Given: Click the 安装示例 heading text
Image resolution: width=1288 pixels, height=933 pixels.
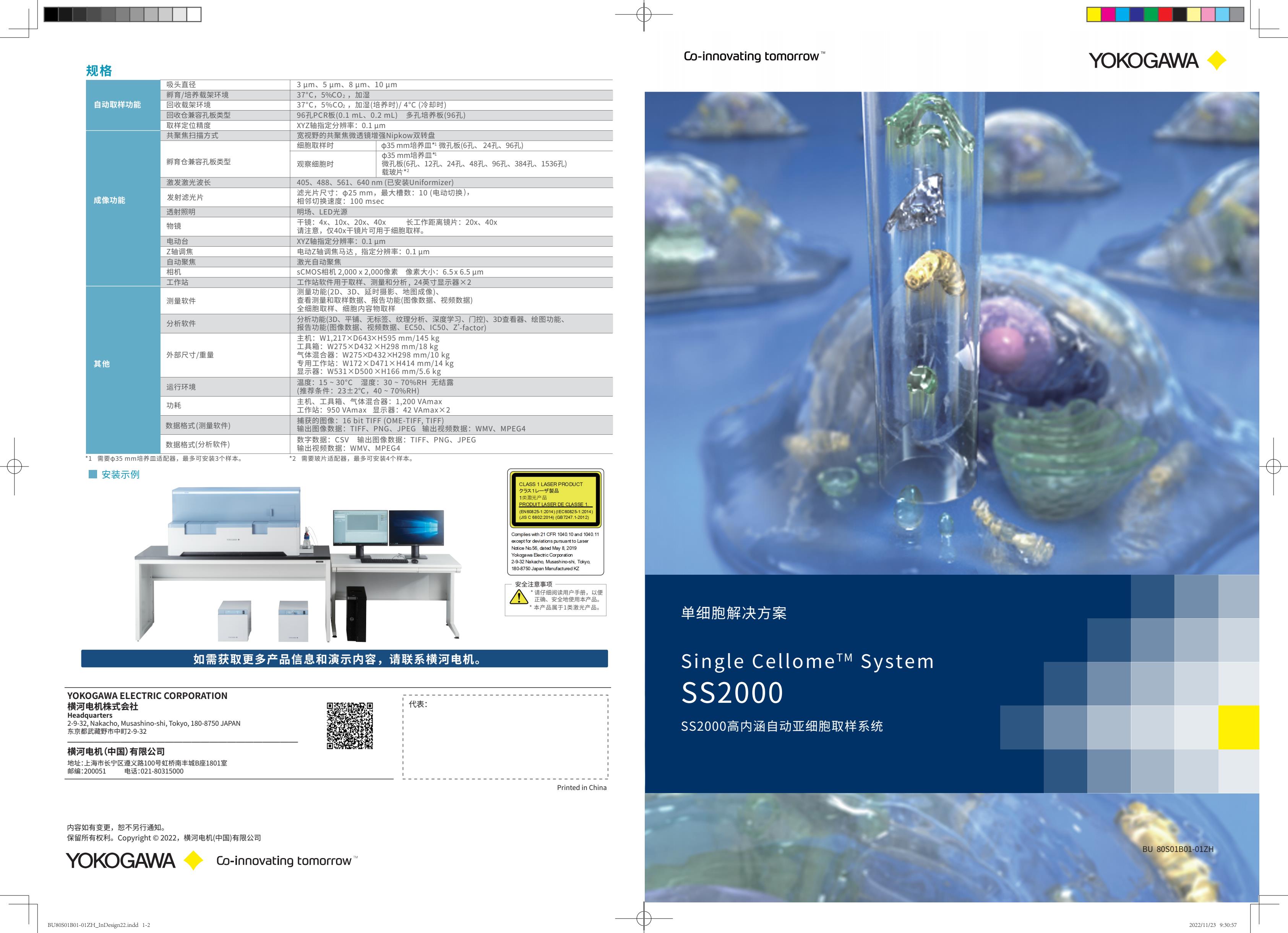Looking at the screenshot, I should coord(120,475).
